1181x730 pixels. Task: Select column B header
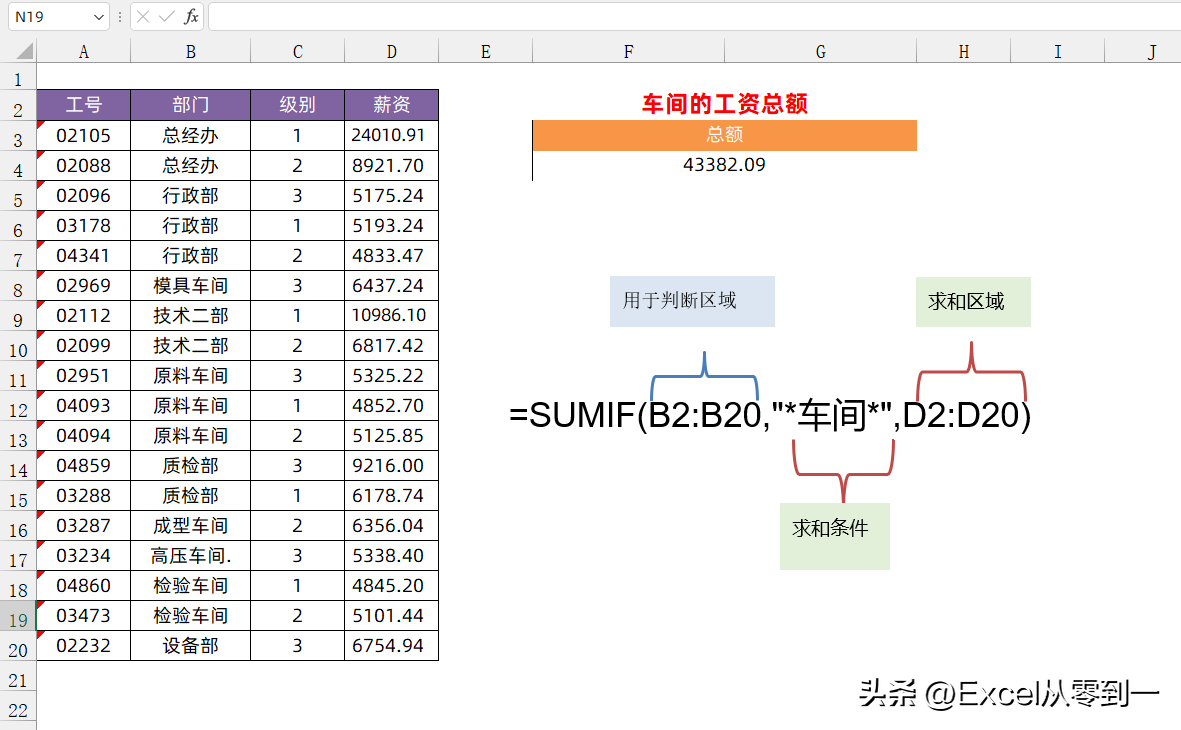coord(190,52)
